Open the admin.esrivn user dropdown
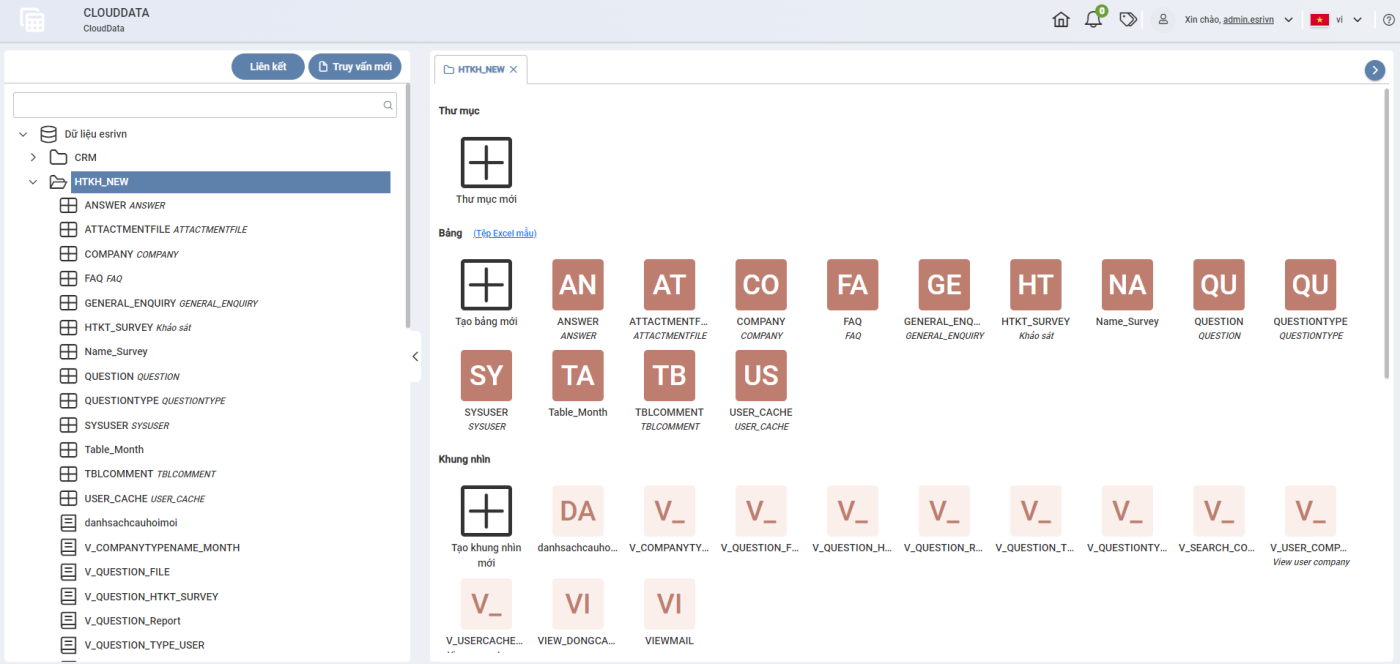 point(1288,20)
